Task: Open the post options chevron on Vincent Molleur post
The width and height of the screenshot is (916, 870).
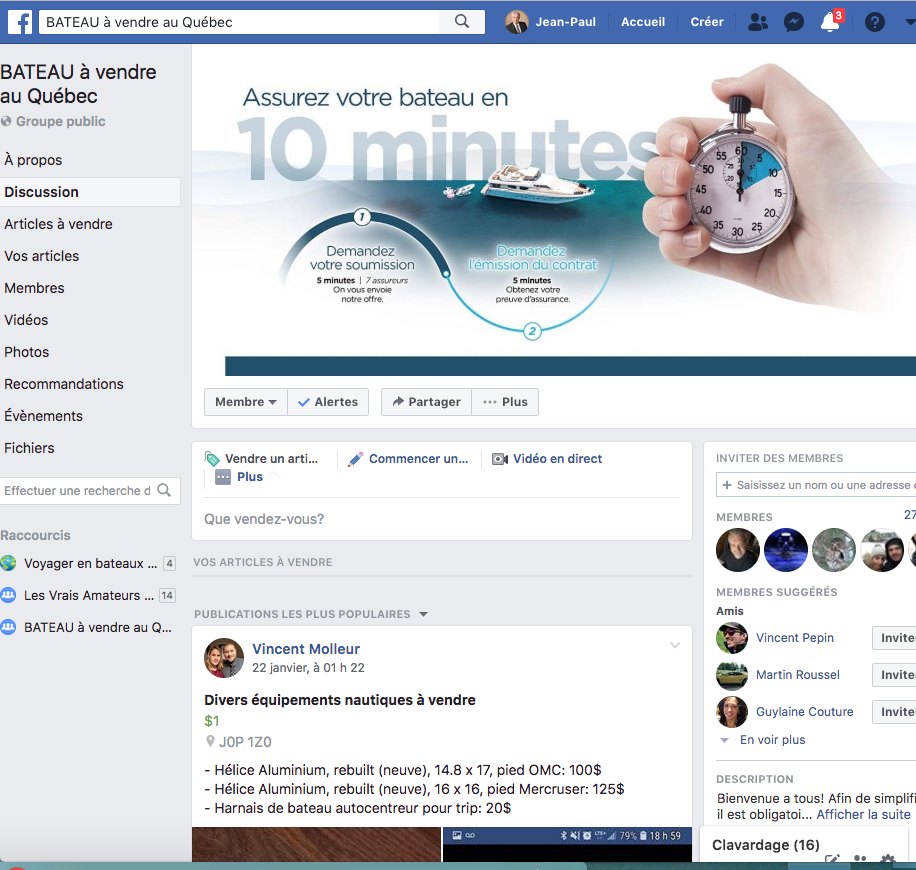Action: (675, 645)
